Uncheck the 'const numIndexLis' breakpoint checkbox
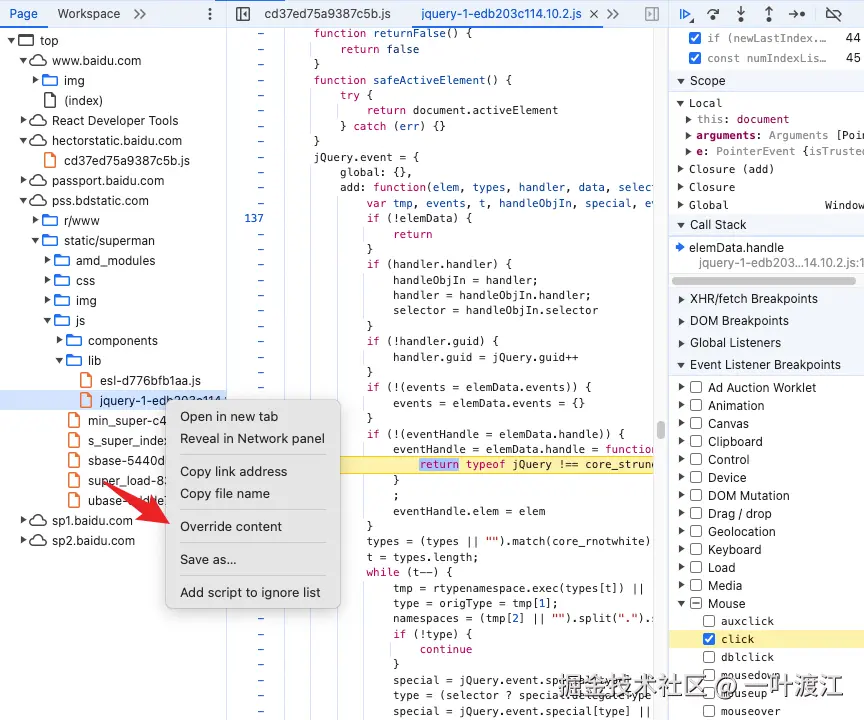 [695, 58]
